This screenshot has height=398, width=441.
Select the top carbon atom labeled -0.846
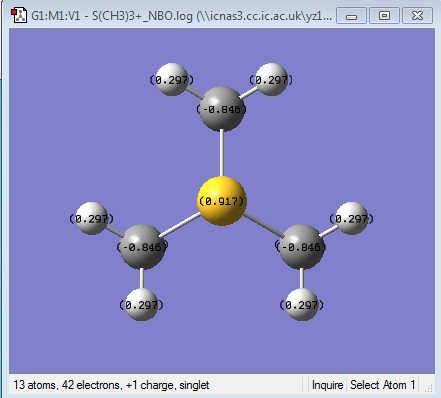tap(221, 109)
